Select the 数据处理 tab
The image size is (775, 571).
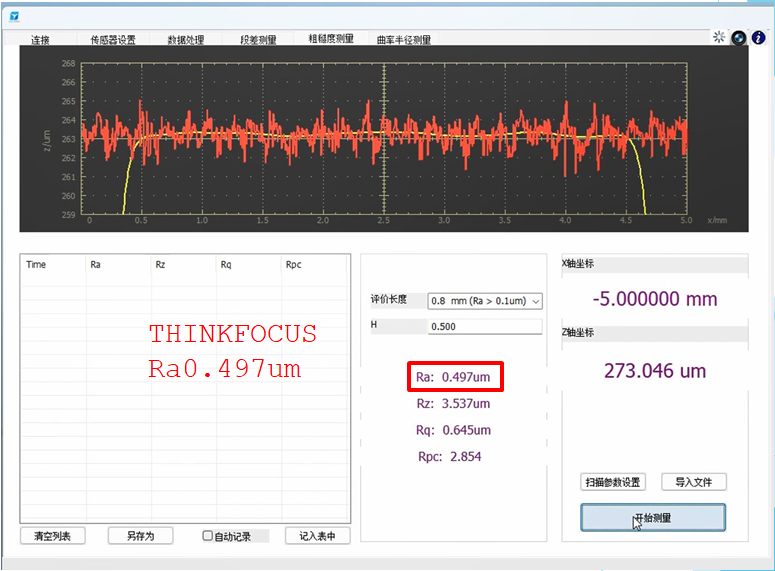pos(186,40)
